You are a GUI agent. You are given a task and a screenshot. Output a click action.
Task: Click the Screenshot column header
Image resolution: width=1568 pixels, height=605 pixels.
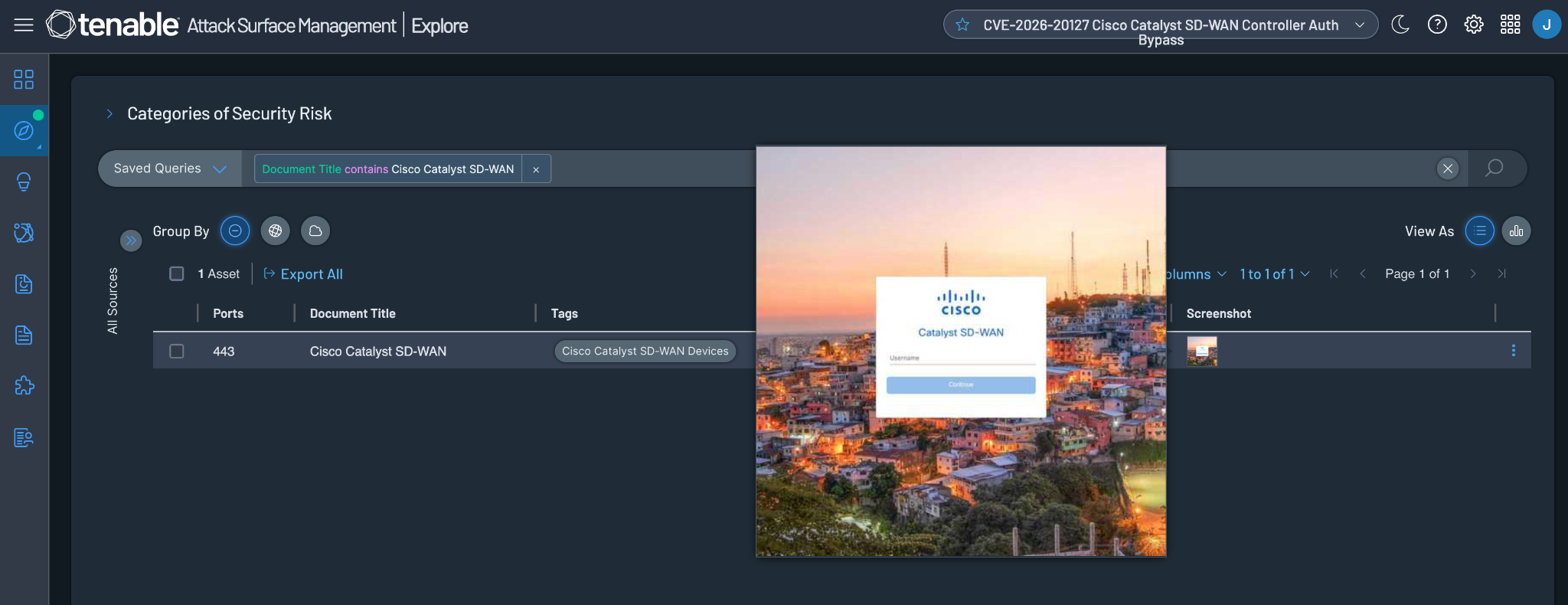coord(1219,313)
